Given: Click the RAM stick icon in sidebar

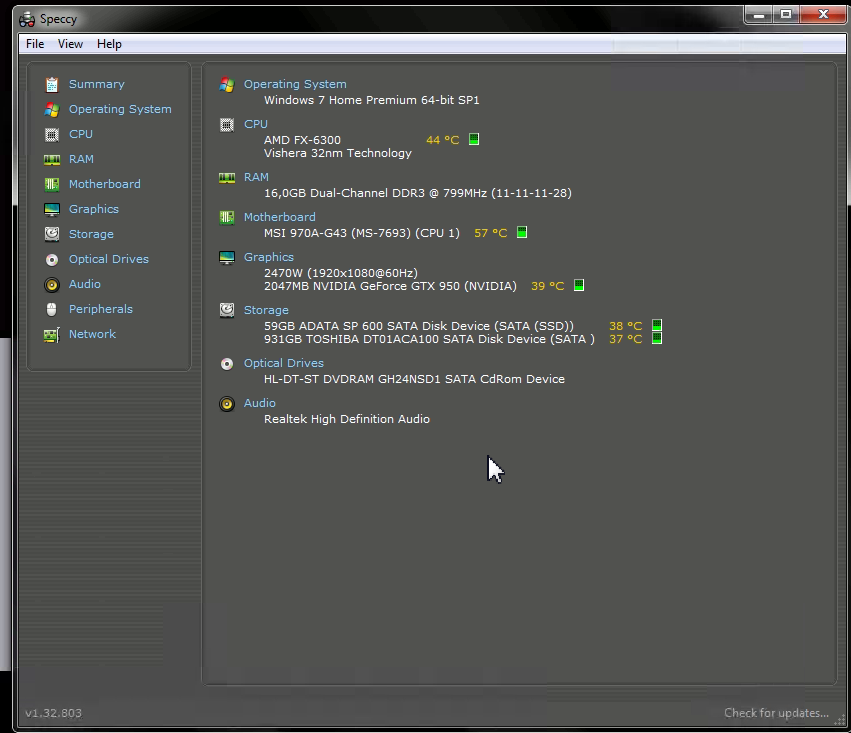Looking at the screenshot, I should pyautogui.click(x=52, y=160).
